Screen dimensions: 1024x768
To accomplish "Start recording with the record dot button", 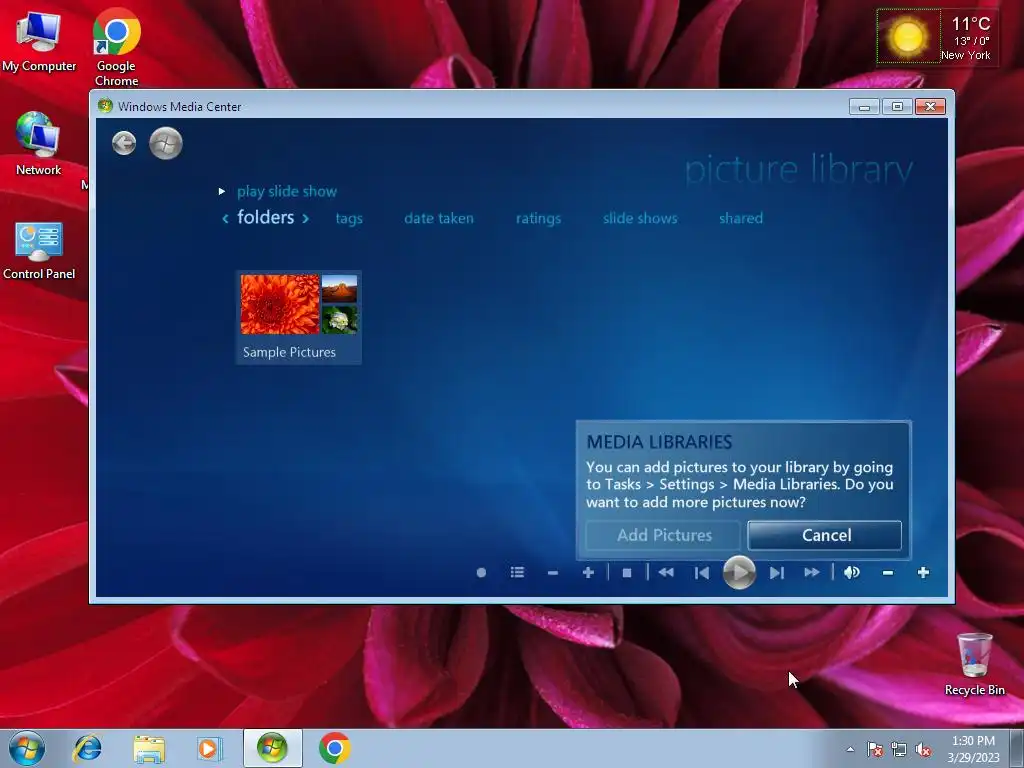I will click(481, 573).
